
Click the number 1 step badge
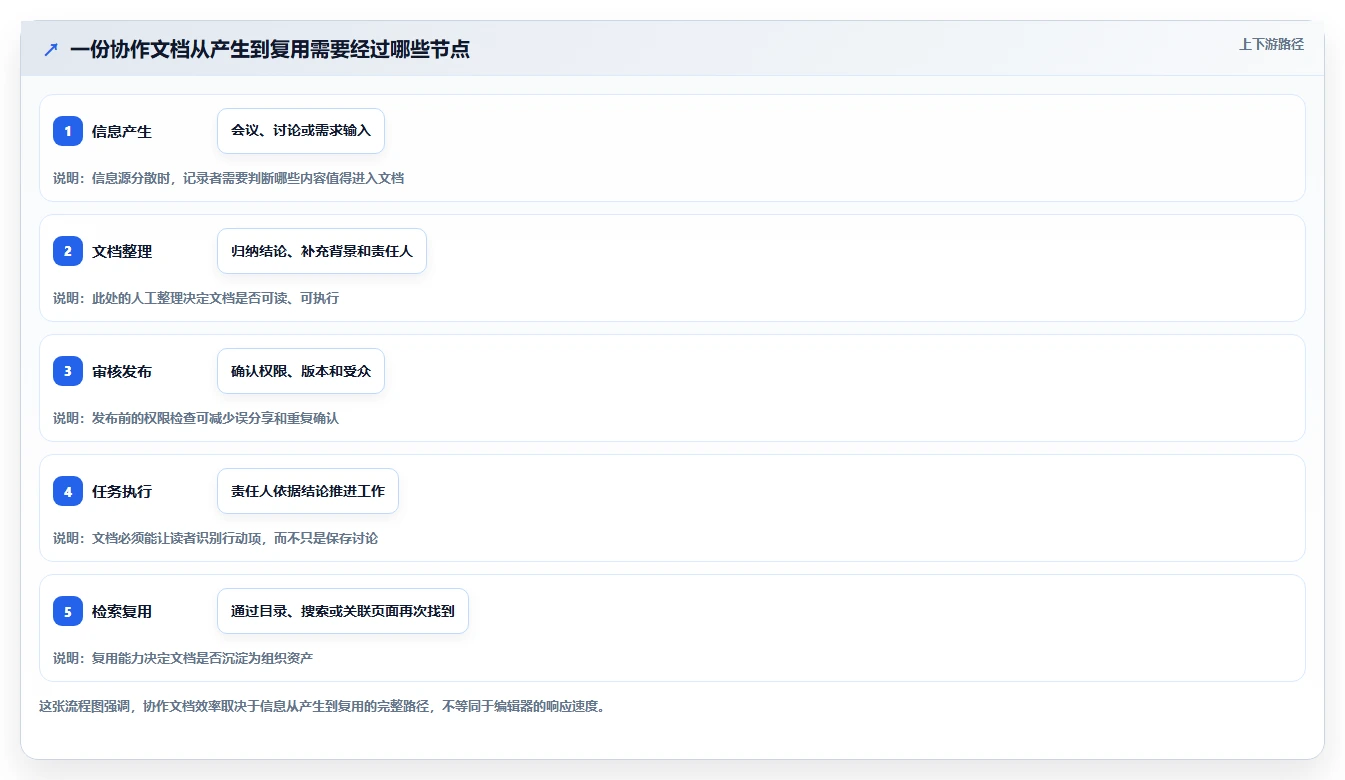point(68,131)
